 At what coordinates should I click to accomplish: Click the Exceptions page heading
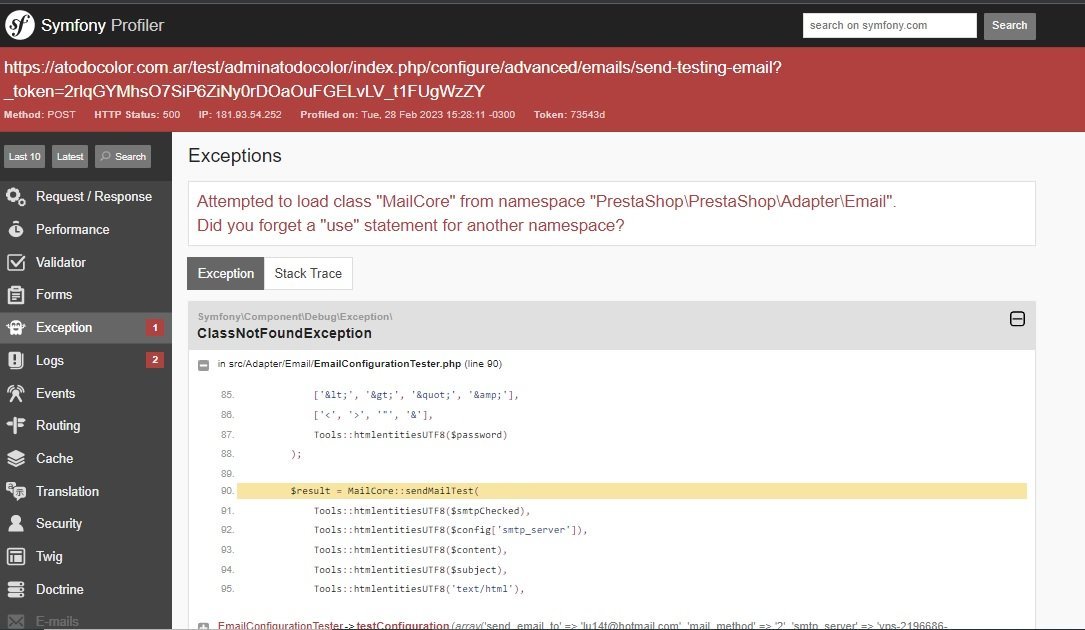235,156
